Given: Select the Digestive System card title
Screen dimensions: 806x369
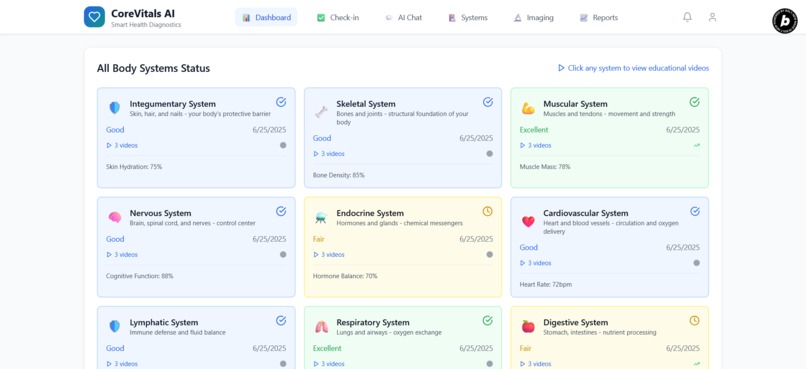Looking at the screenshot, I should [576, 322].
